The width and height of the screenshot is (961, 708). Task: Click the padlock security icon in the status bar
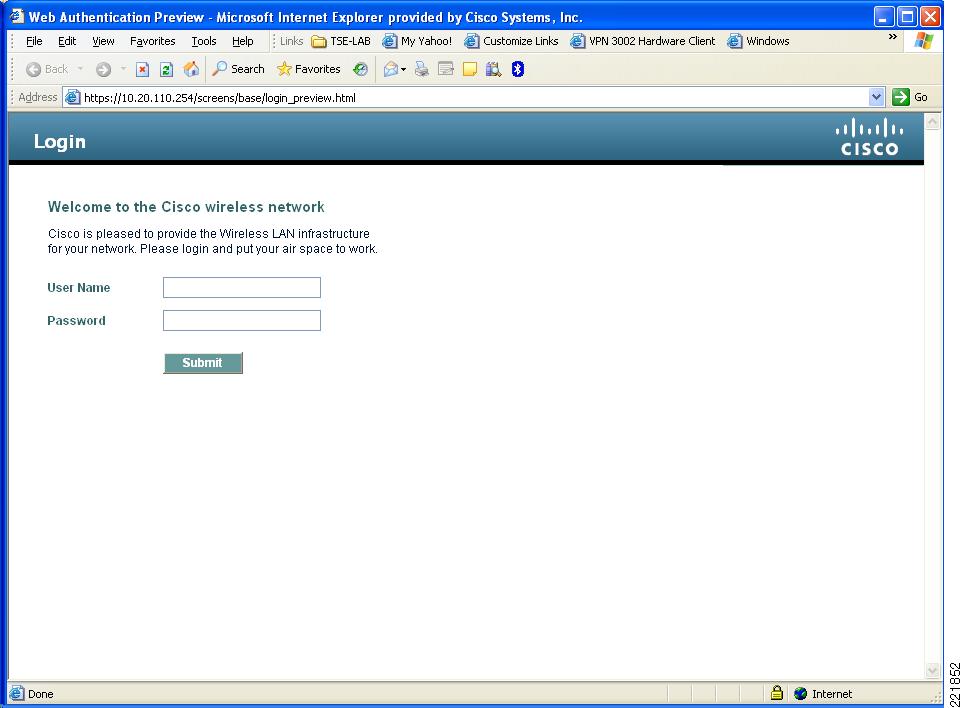[777, 693]
